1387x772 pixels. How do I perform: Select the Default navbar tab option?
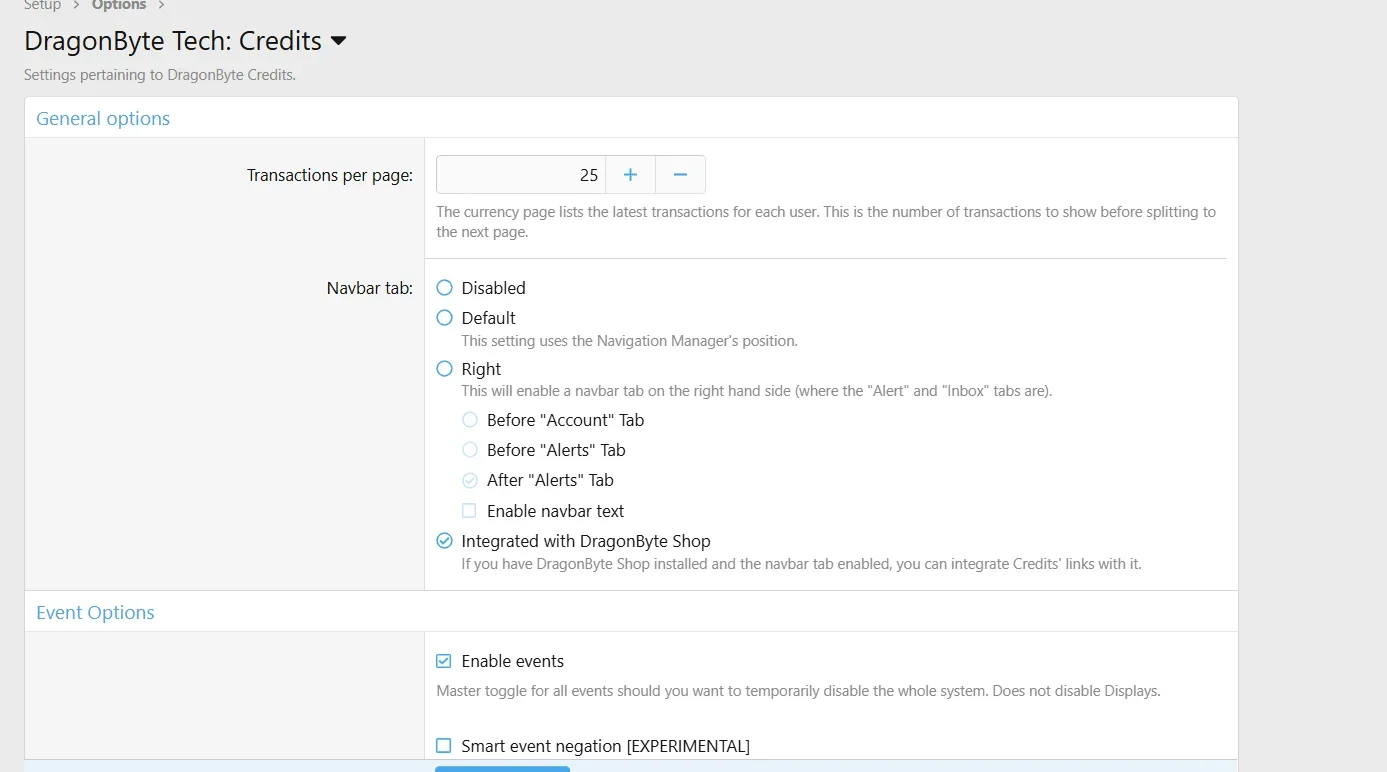click(x=445, y=318)
